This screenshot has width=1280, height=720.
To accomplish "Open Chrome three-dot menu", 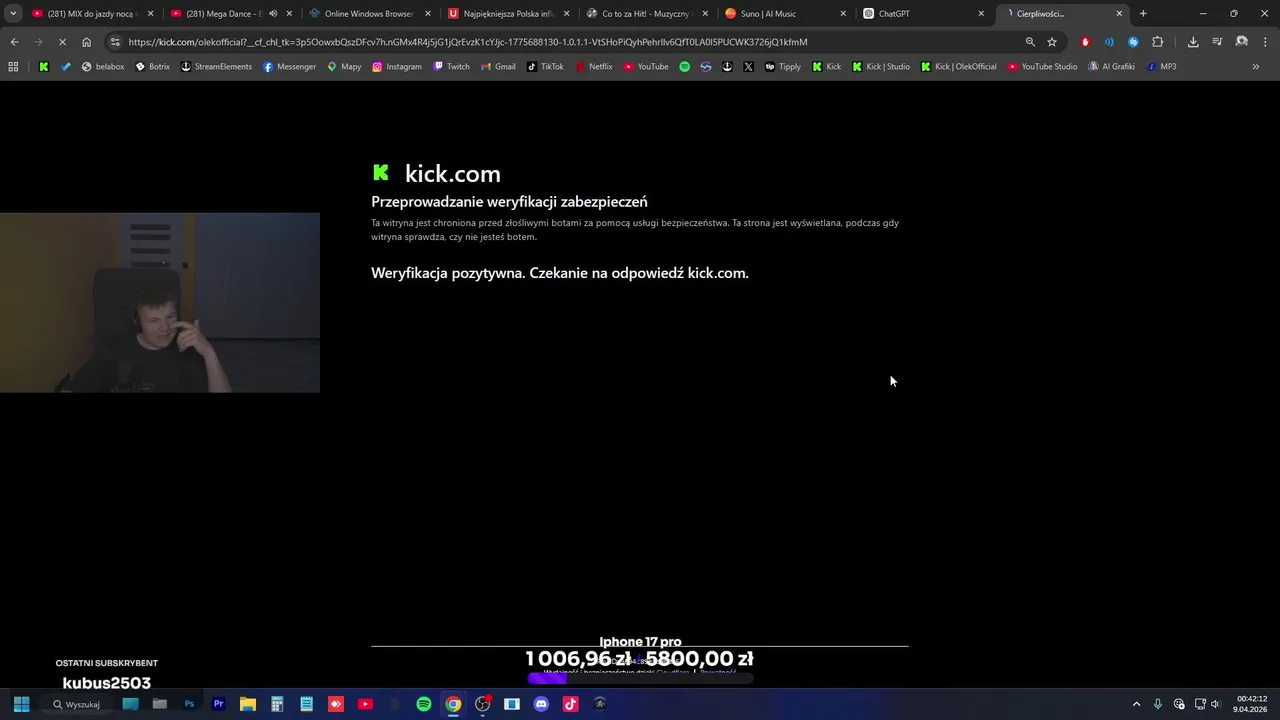I will (1263, 42).
